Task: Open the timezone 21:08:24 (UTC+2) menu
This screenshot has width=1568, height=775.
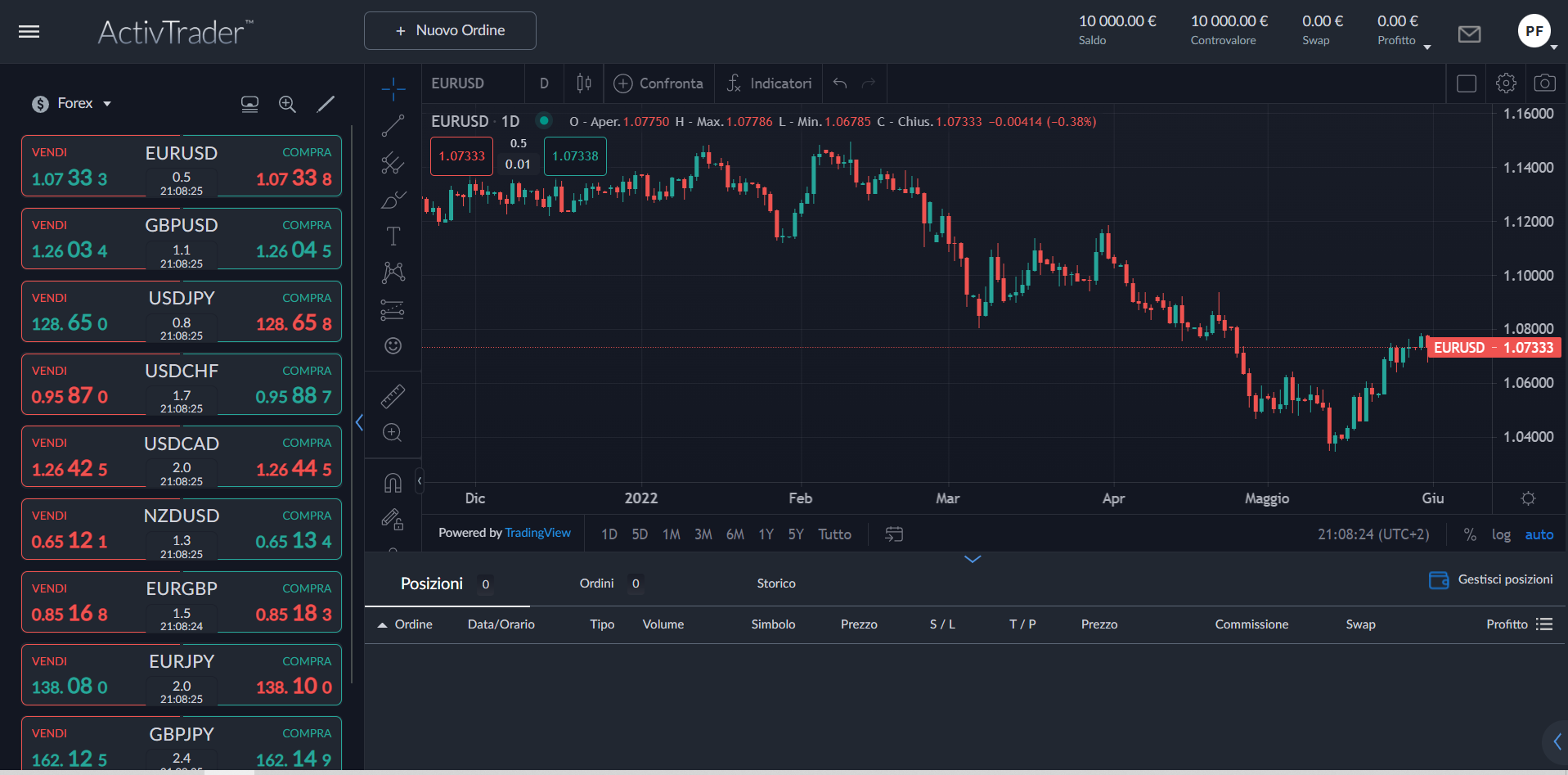Action: click(1373, 534)
